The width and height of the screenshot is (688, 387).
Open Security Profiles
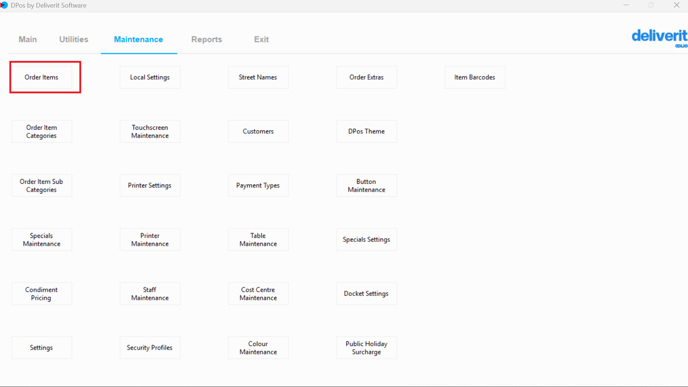click(x=150, y=348)
